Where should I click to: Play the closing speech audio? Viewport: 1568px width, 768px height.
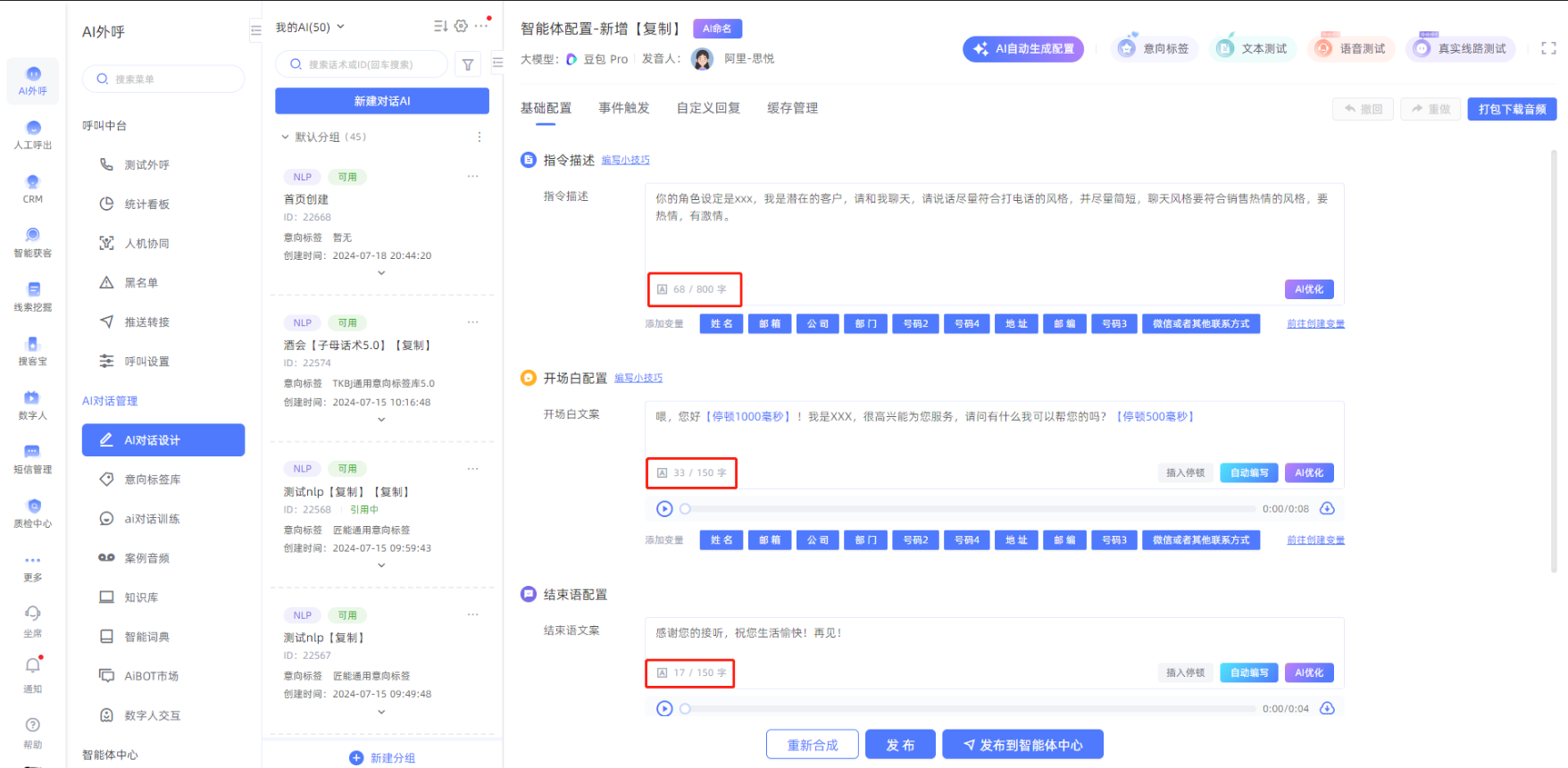click(664, 709)
